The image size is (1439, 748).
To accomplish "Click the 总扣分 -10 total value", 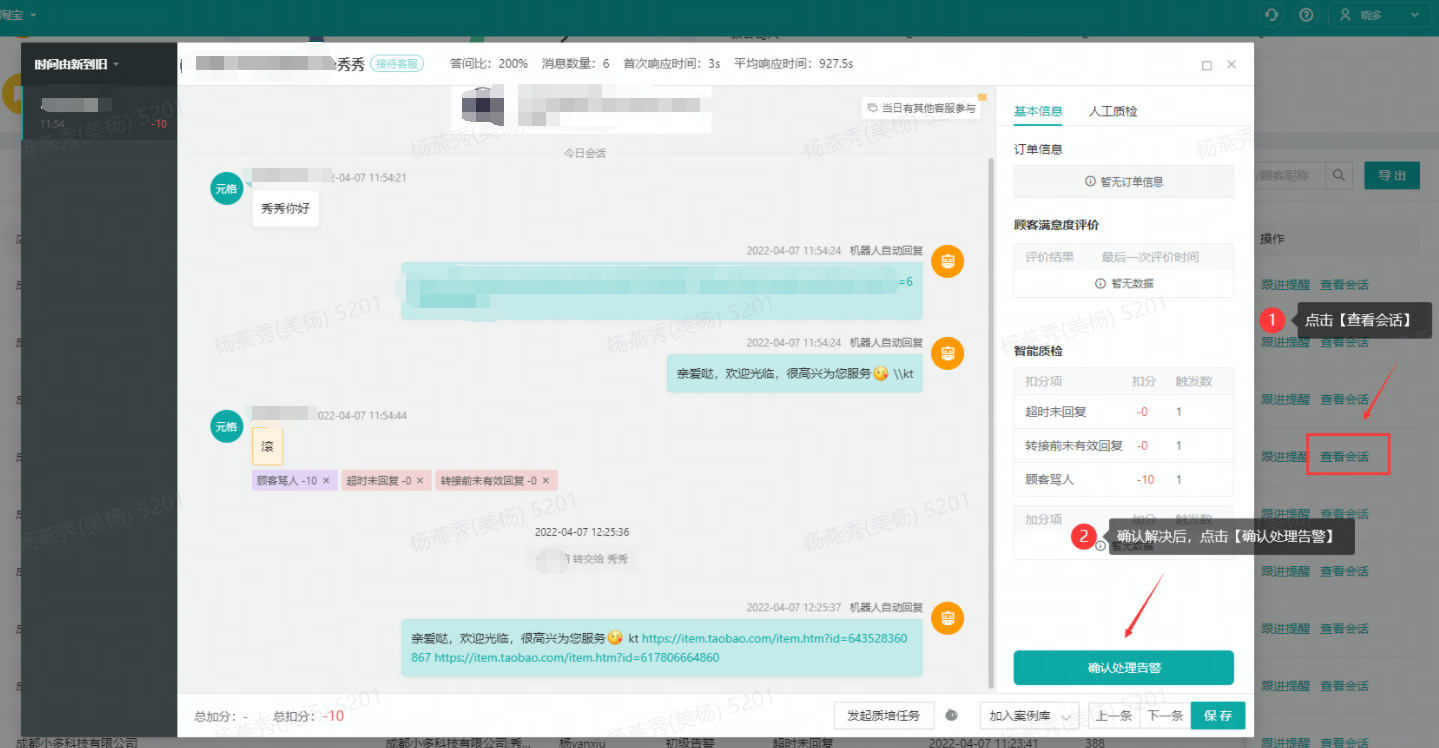I will click(333, 716).
